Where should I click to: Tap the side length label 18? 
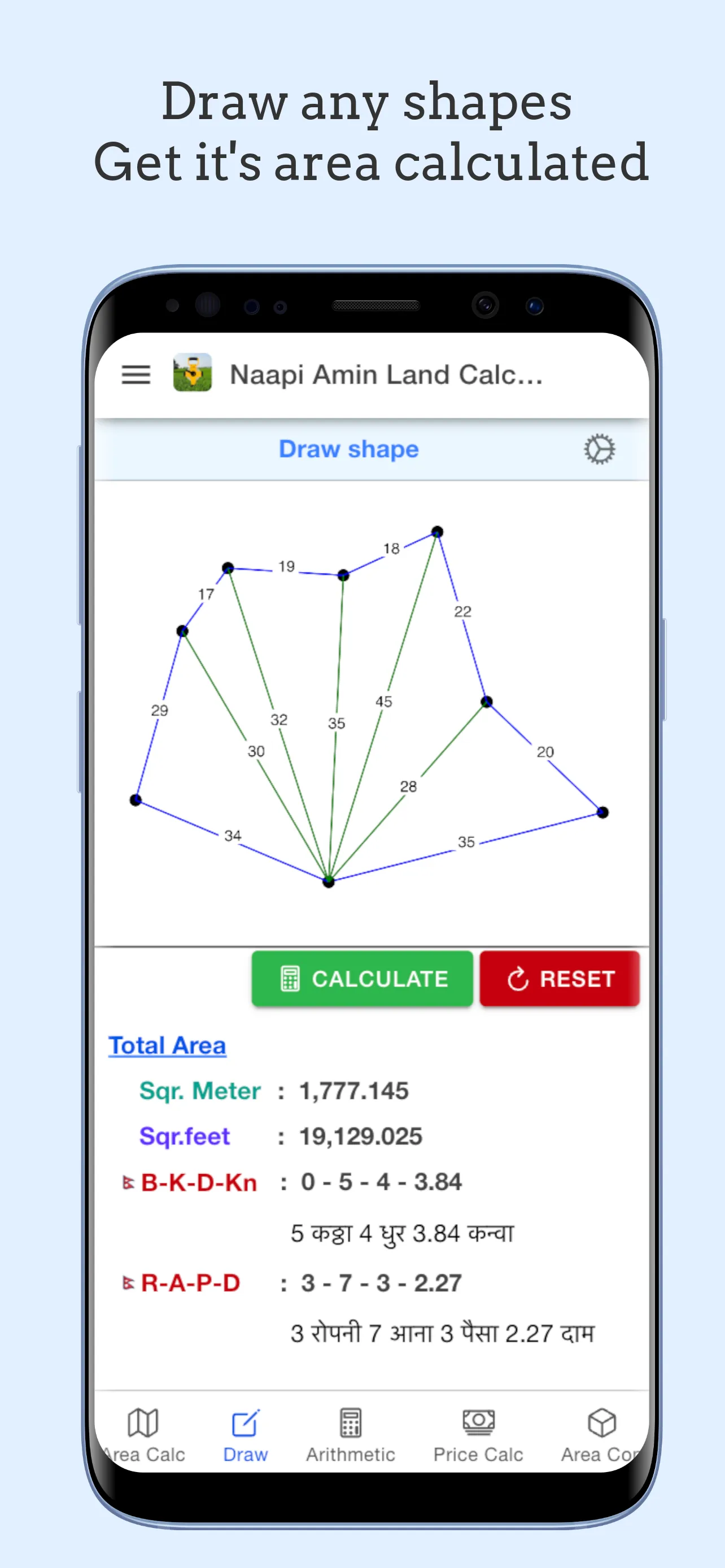pyautogui.click(x=391, y=549)
